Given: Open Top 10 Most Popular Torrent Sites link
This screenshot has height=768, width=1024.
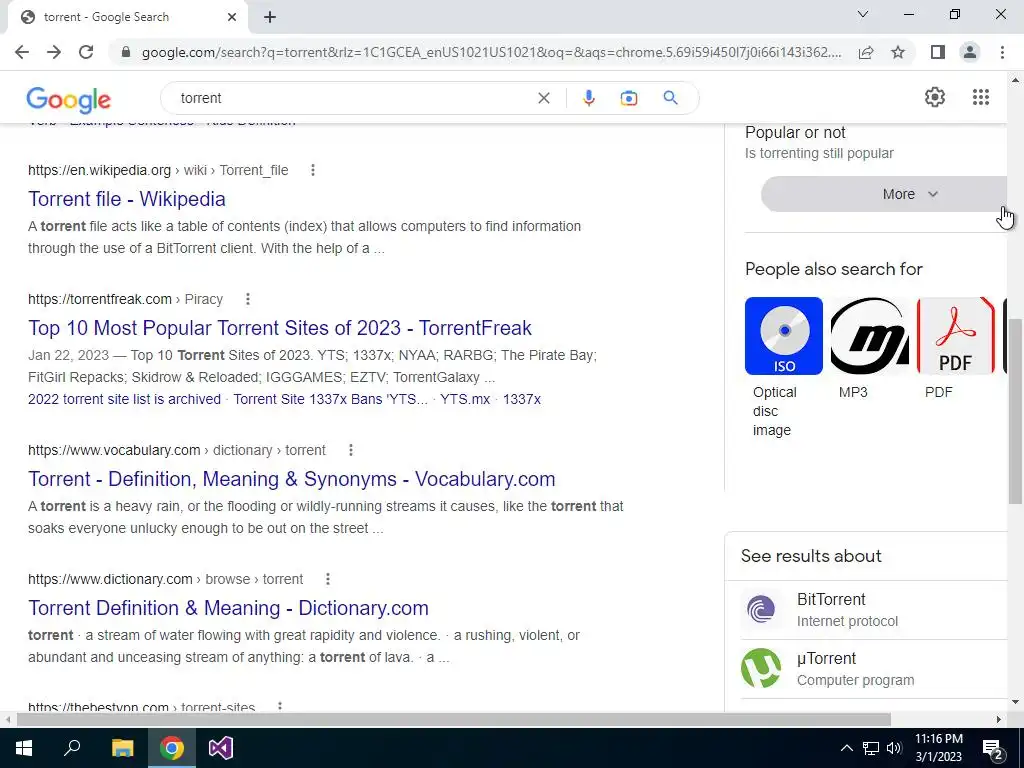Looking at the screenshot, I should click(x=280, y=328).
